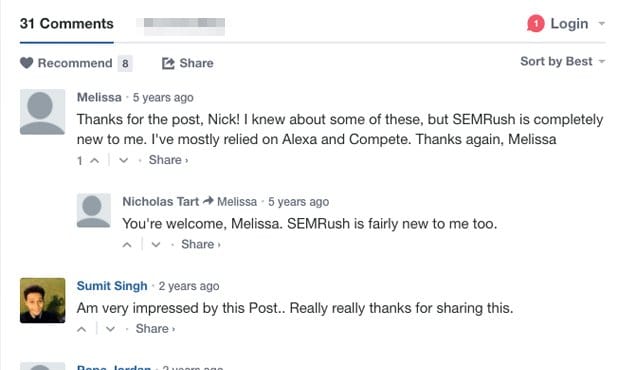Screen dimensions: 635x370
Task: Click the Nicholas Tart author name
Action: point(161,201)
